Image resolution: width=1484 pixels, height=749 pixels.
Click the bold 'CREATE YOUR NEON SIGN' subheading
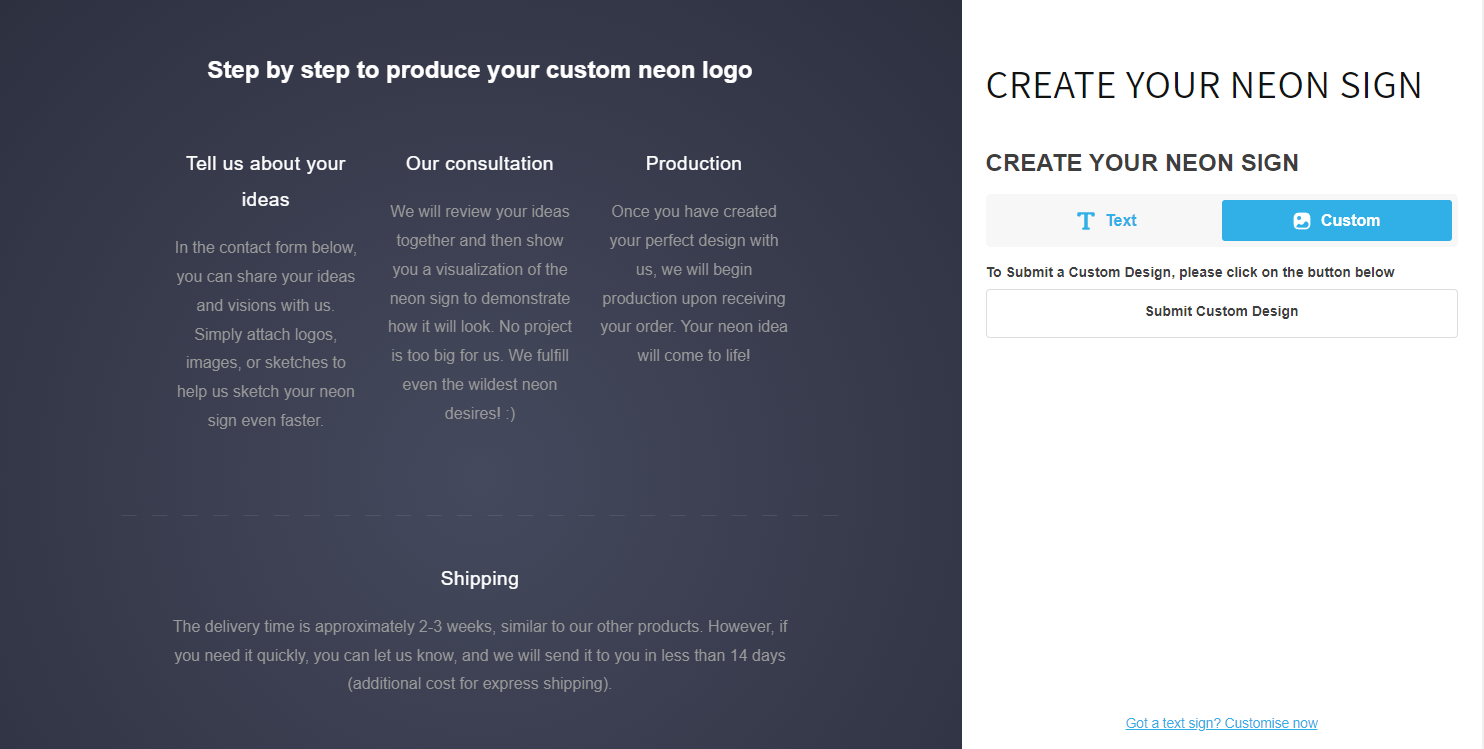1142,163
